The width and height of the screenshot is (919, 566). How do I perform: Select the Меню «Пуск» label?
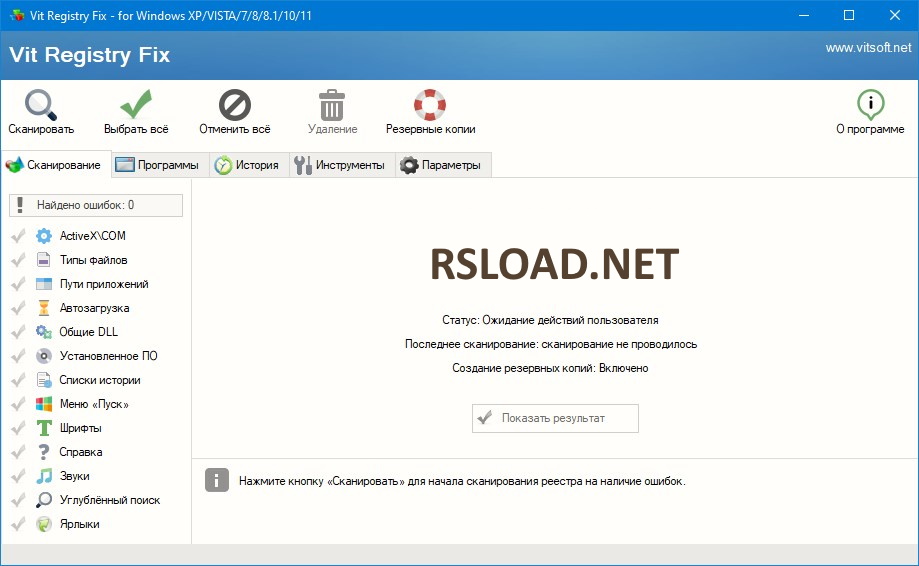pyautogui.click(x=94, y=404)
